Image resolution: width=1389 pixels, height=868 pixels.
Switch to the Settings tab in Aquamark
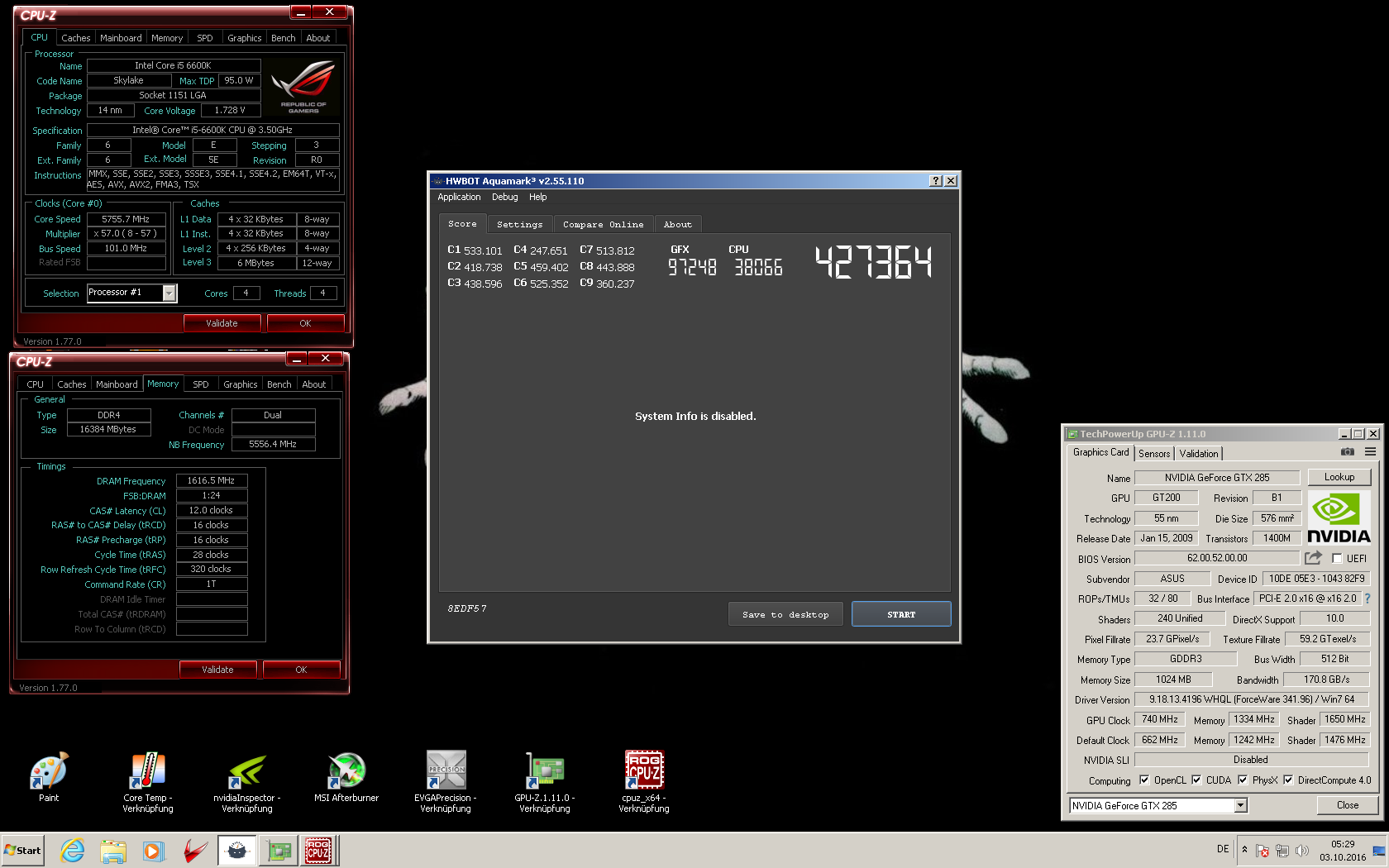coord(520,224)
